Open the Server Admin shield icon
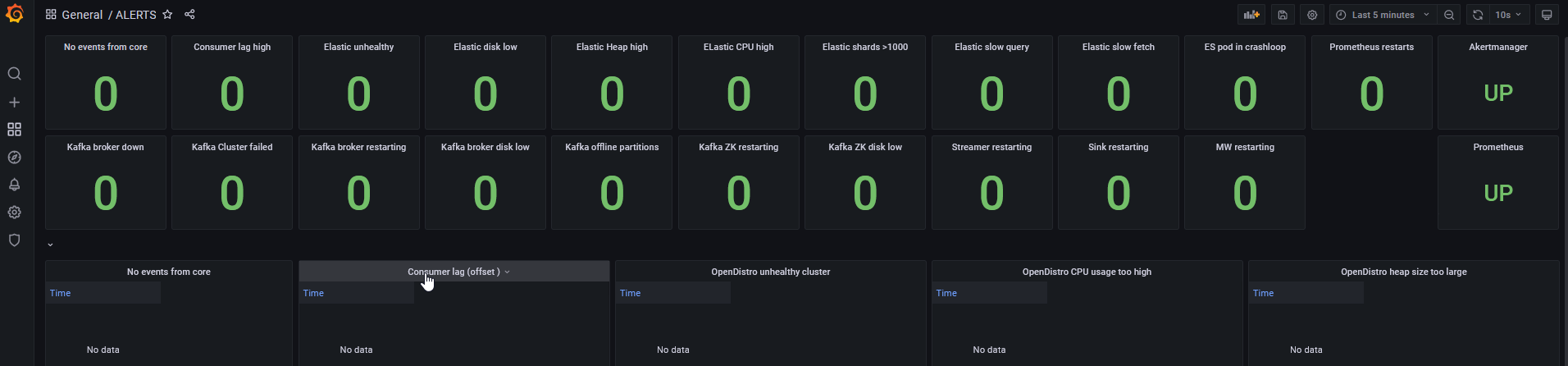The height and width of the screenshot is (366, 1568). pyautogui.click(x=14, y=240)
